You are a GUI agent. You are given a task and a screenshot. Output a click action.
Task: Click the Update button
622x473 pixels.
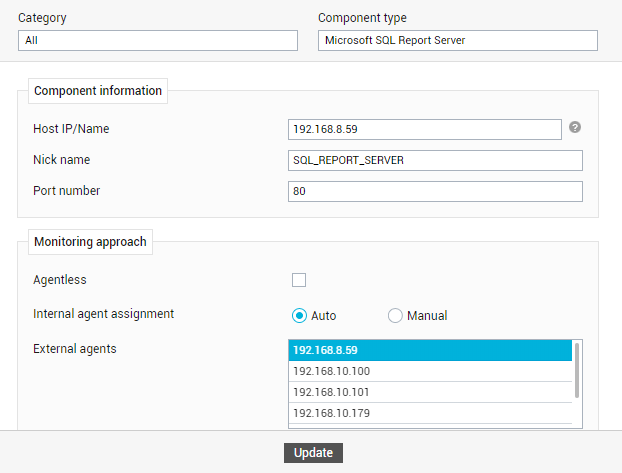[x=313, y=453]
